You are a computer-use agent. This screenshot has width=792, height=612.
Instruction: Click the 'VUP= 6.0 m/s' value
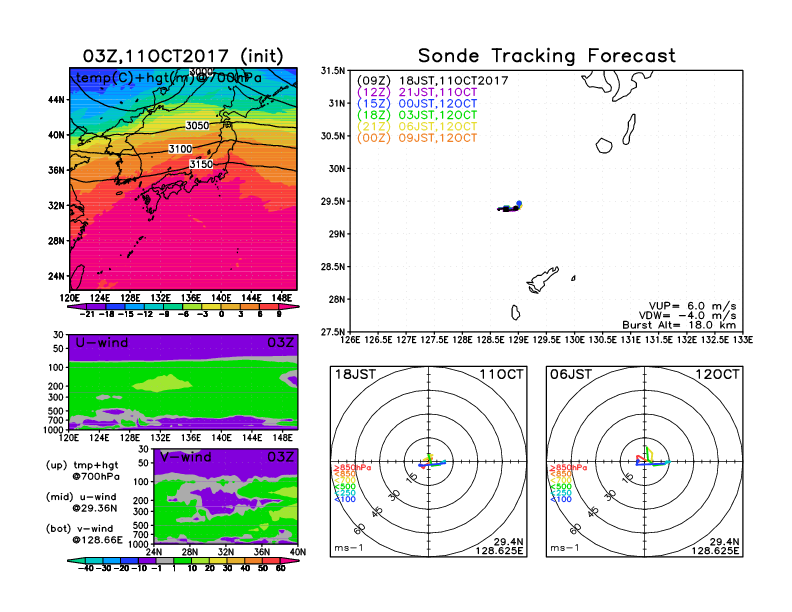[x=692, y=306]
